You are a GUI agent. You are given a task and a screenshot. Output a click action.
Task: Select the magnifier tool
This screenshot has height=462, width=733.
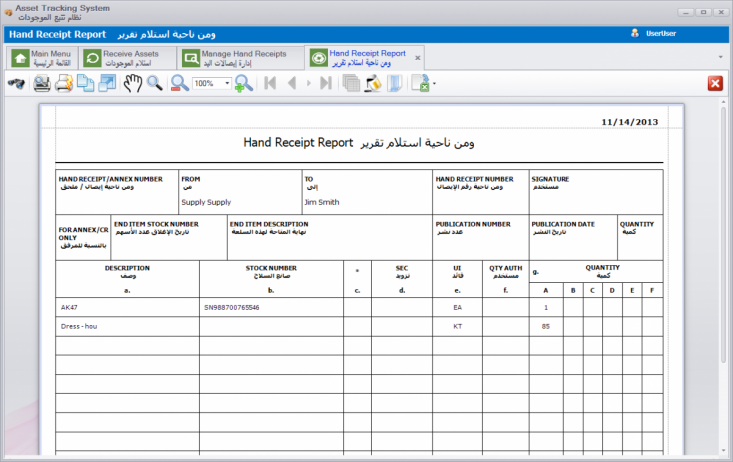pos(155,83)
